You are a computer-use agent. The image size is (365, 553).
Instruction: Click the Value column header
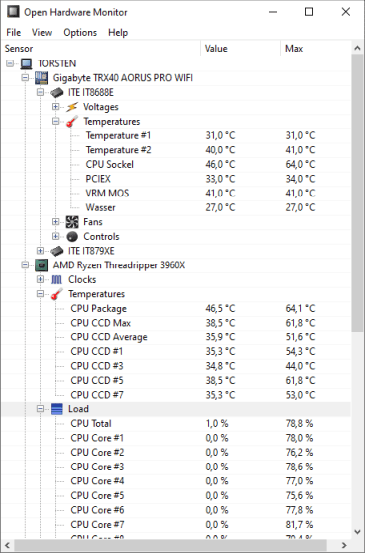tap(241, 49)
